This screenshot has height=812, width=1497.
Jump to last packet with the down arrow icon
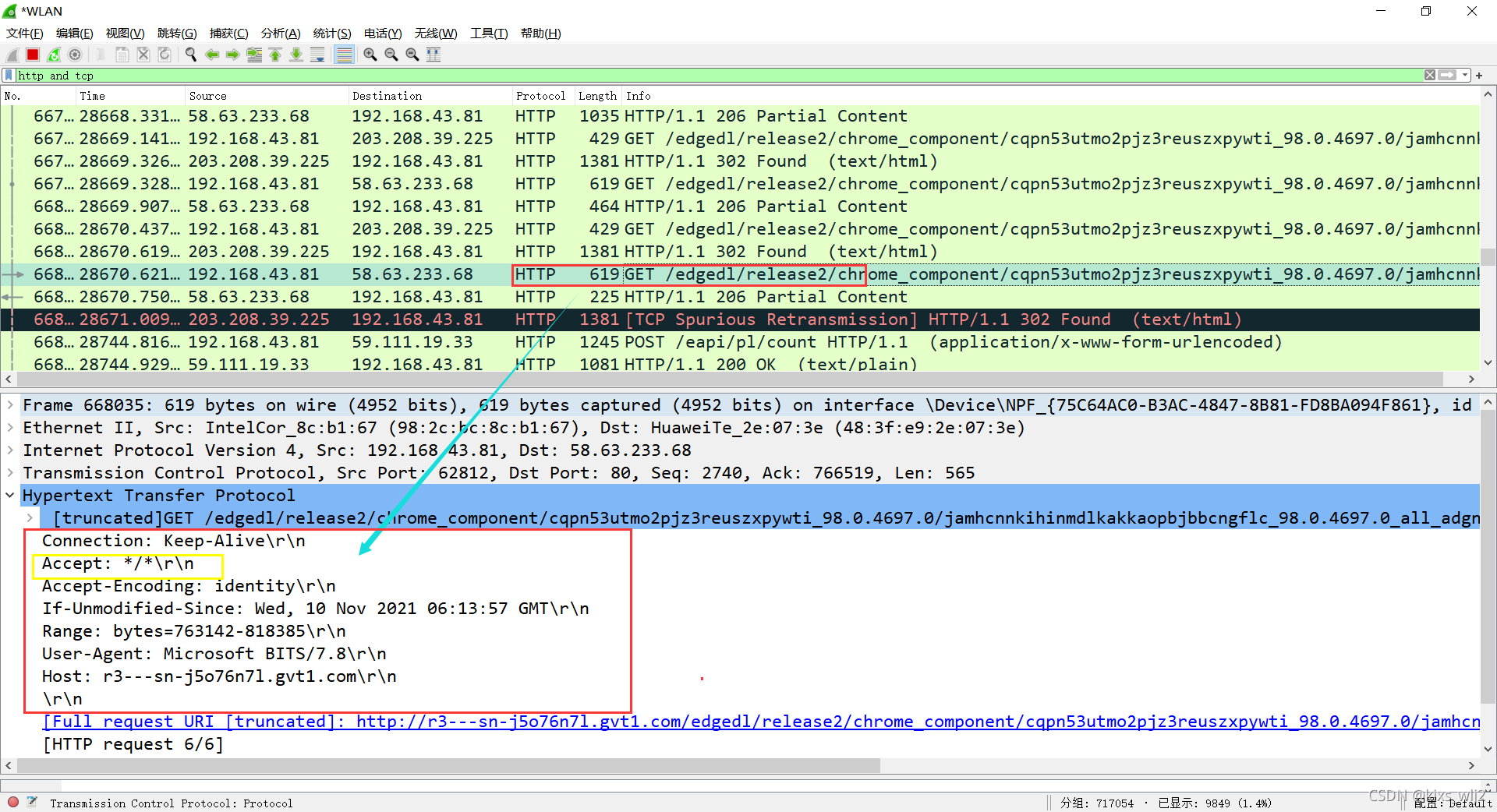[296, 55]
